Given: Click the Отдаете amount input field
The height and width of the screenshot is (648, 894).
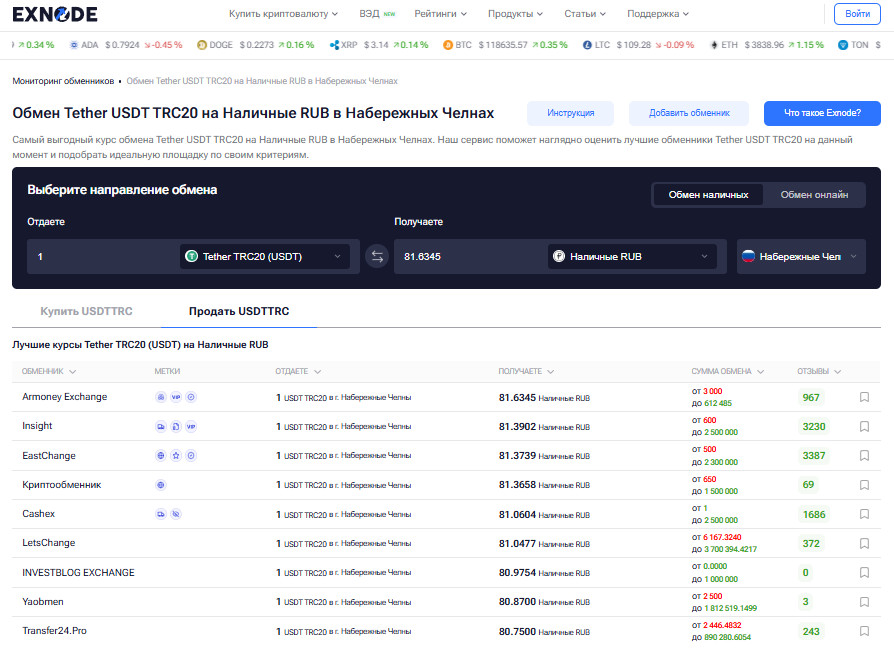Looking at the screenshot, I should coord(100,257).
